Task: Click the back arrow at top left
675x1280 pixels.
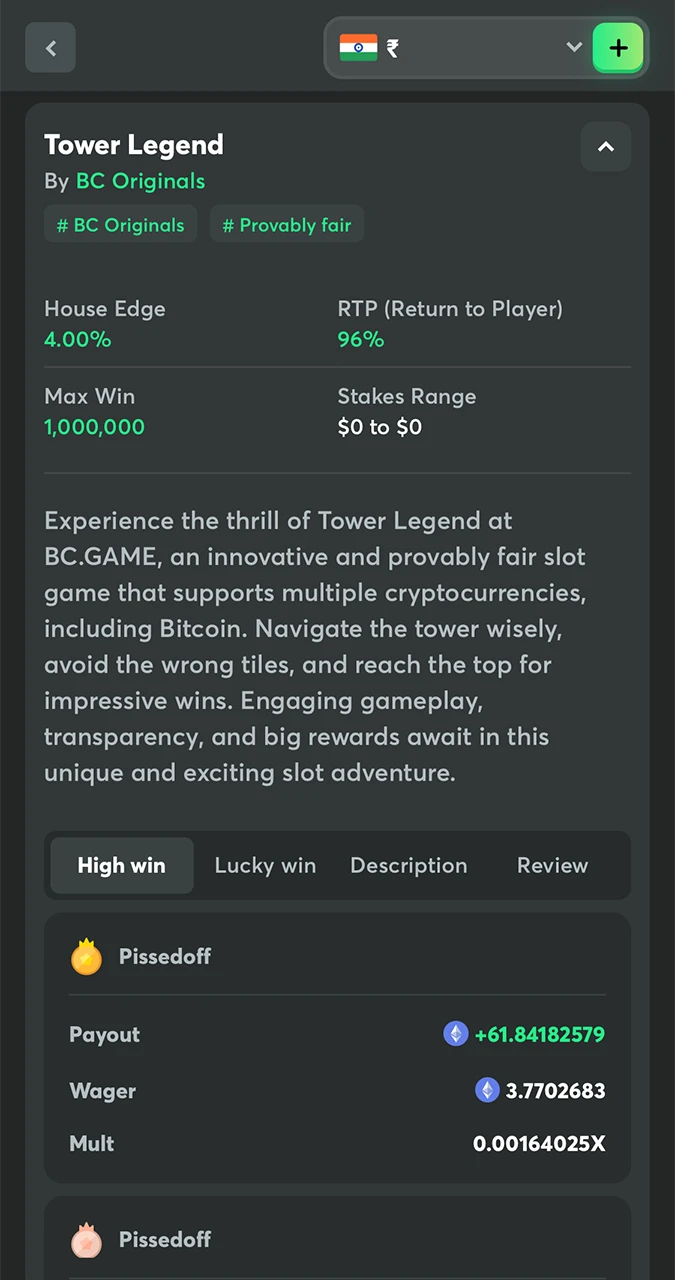Action: [50, 47]
